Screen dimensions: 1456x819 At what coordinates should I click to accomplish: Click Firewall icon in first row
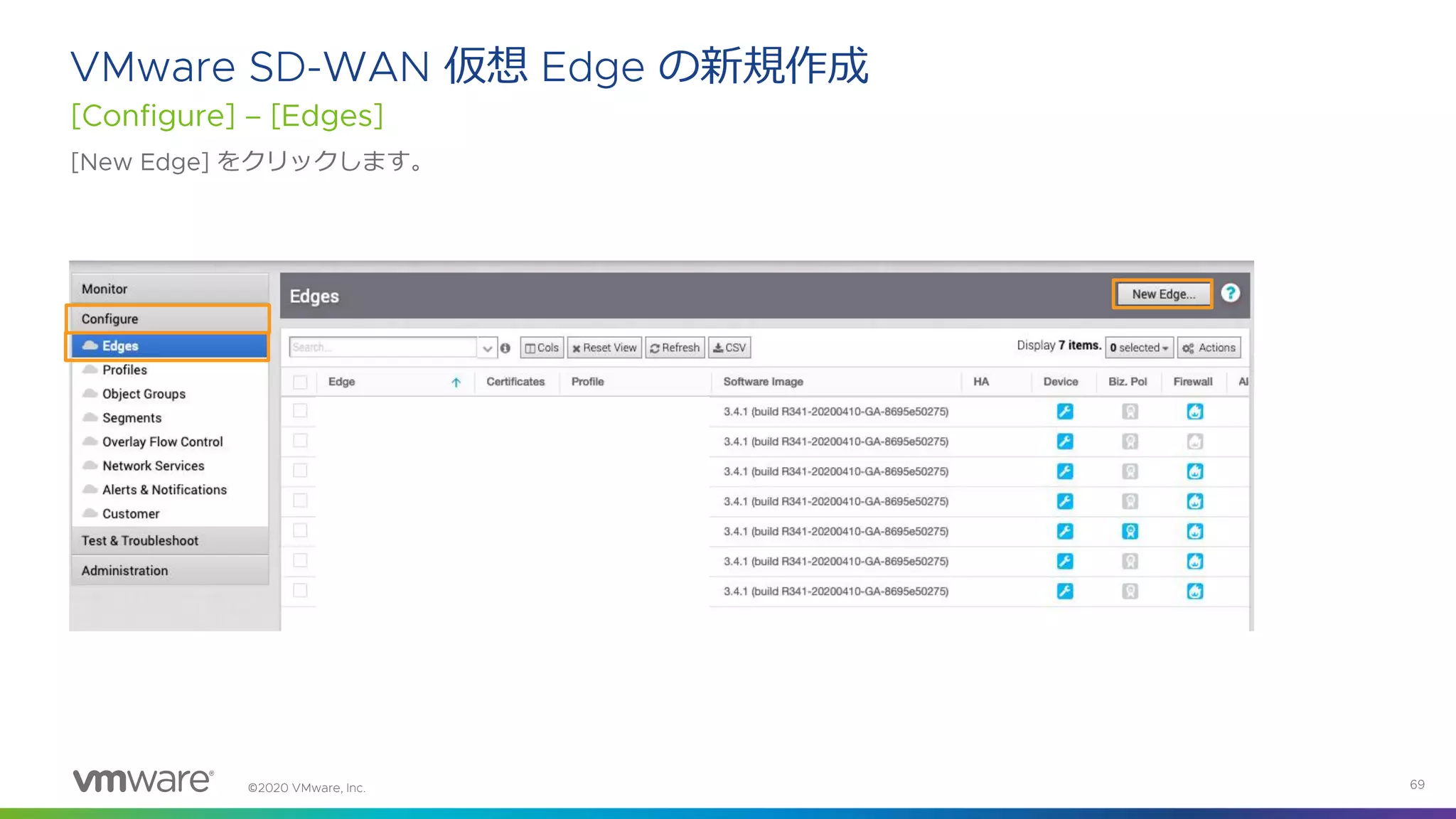coord(1194,412)
